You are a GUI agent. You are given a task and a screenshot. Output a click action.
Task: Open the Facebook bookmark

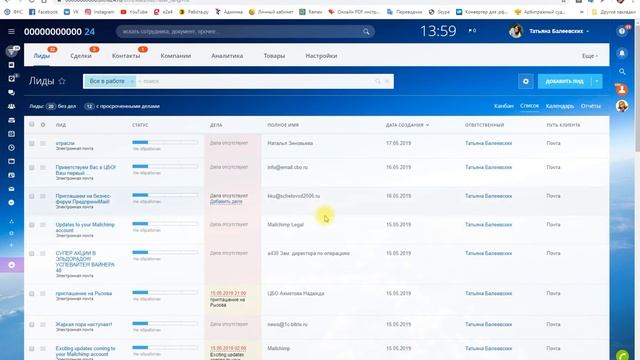(43, 12)
